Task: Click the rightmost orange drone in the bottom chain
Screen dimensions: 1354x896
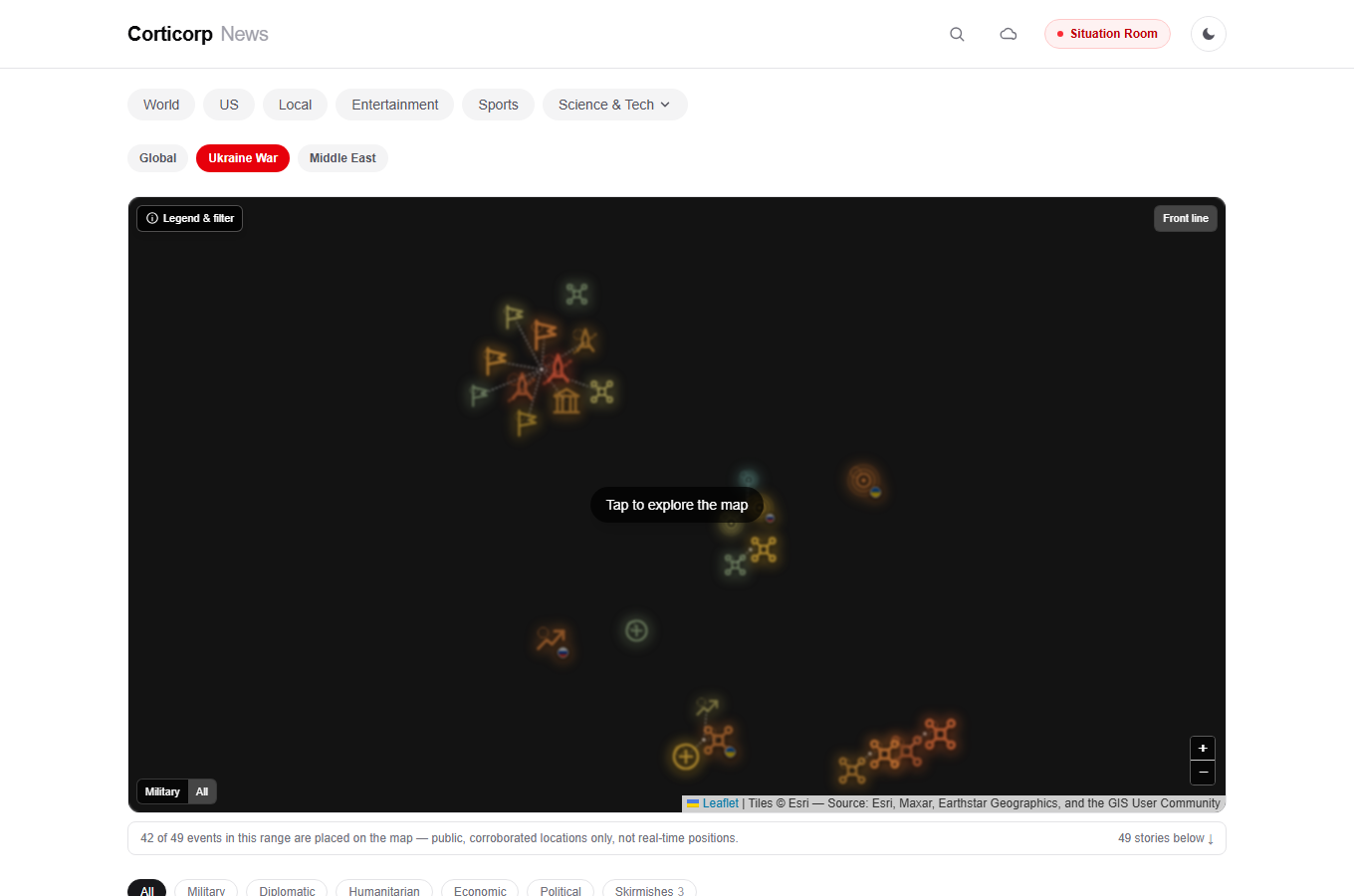Action: (939, 734)
